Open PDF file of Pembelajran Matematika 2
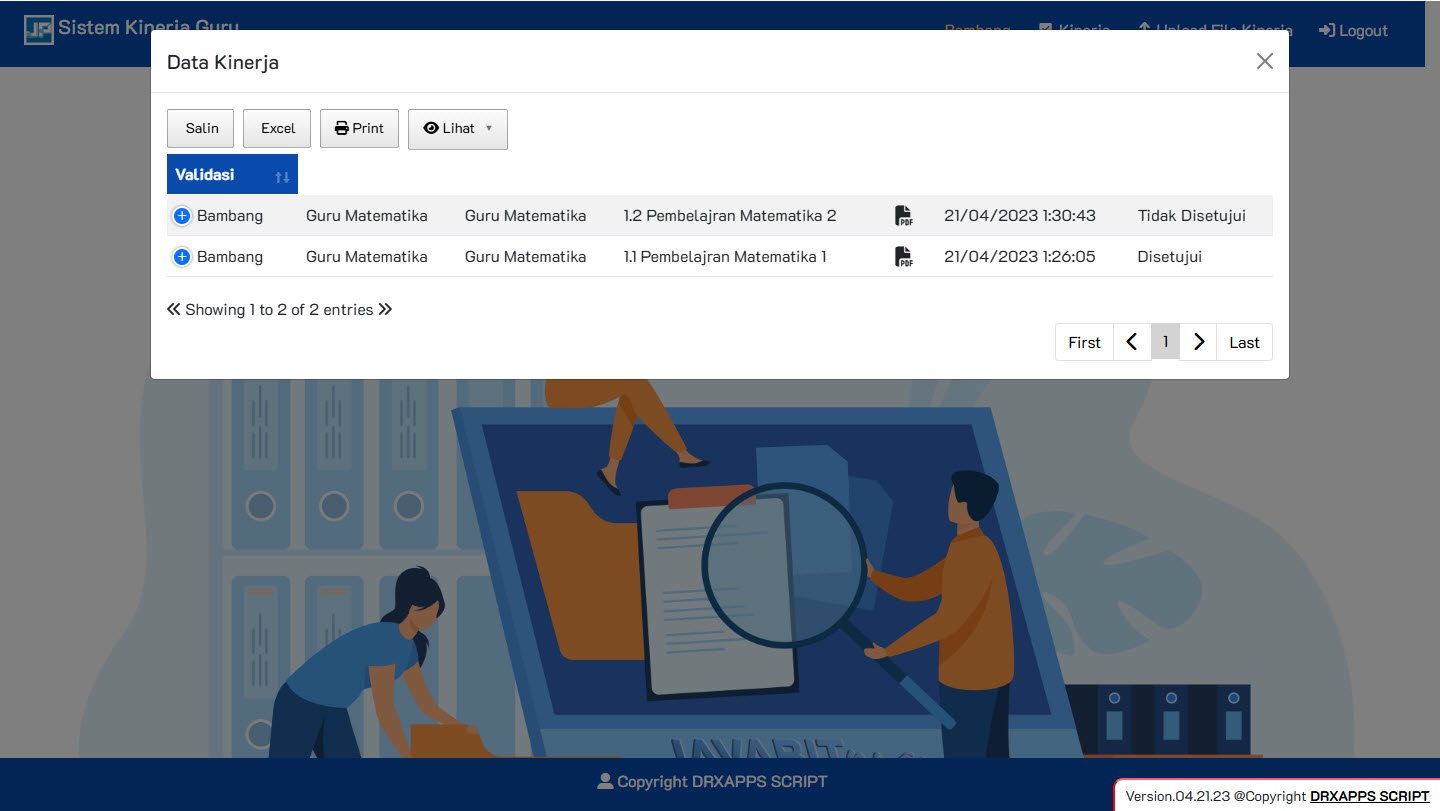The width and height of the screenshot is (1440, 811). coord(904,216)
